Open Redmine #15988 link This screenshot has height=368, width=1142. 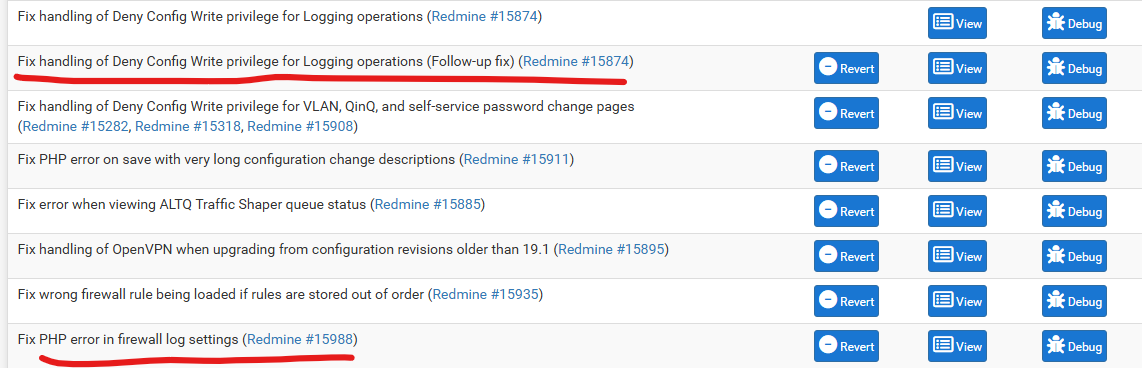[300, 340]
